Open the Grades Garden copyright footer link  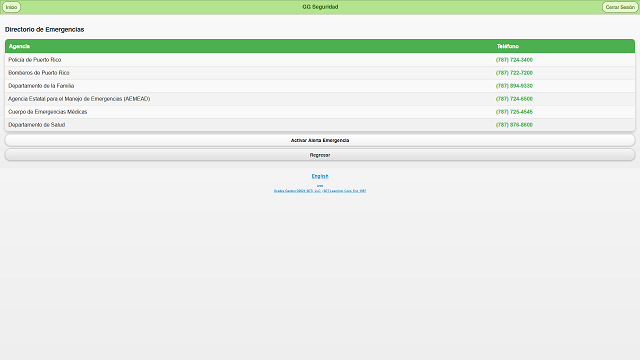(x=320, y=191)
